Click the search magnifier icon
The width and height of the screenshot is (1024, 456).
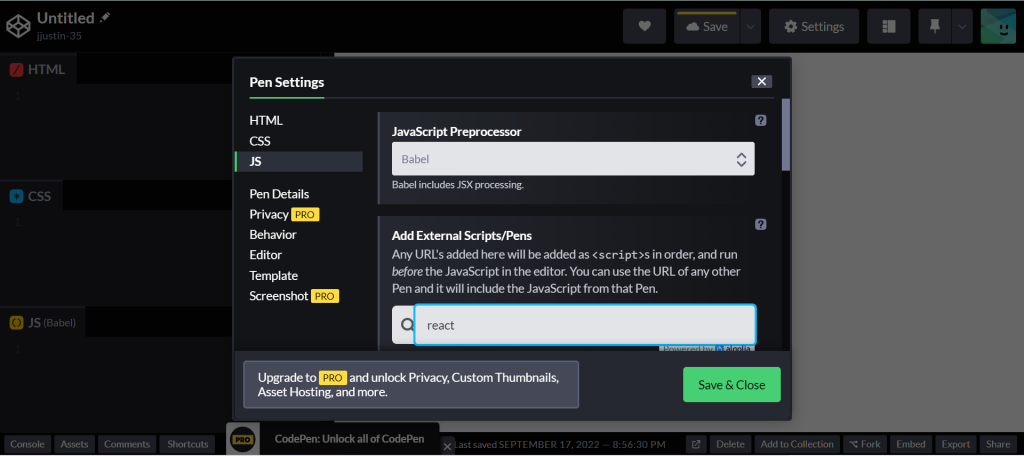click(x=407, y=325)
